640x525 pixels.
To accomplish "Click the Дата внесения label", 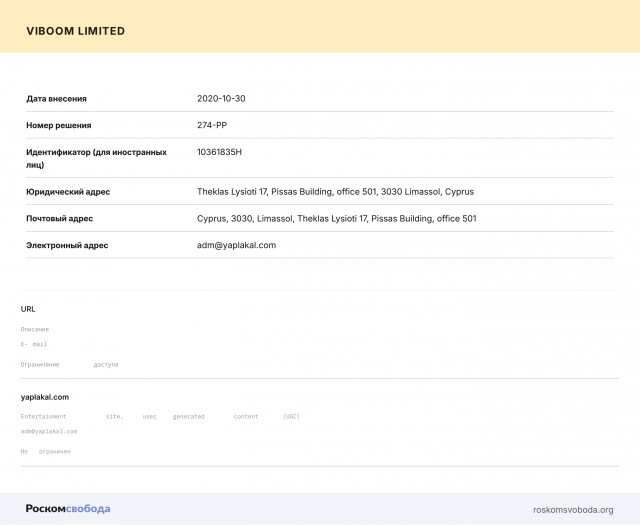I will point(56,99).
